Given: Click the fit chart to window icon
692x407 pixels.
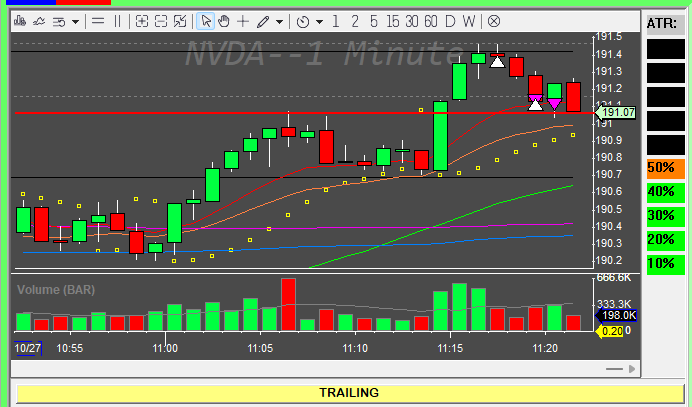Looking at the screenshot, I should pos(180,21).
